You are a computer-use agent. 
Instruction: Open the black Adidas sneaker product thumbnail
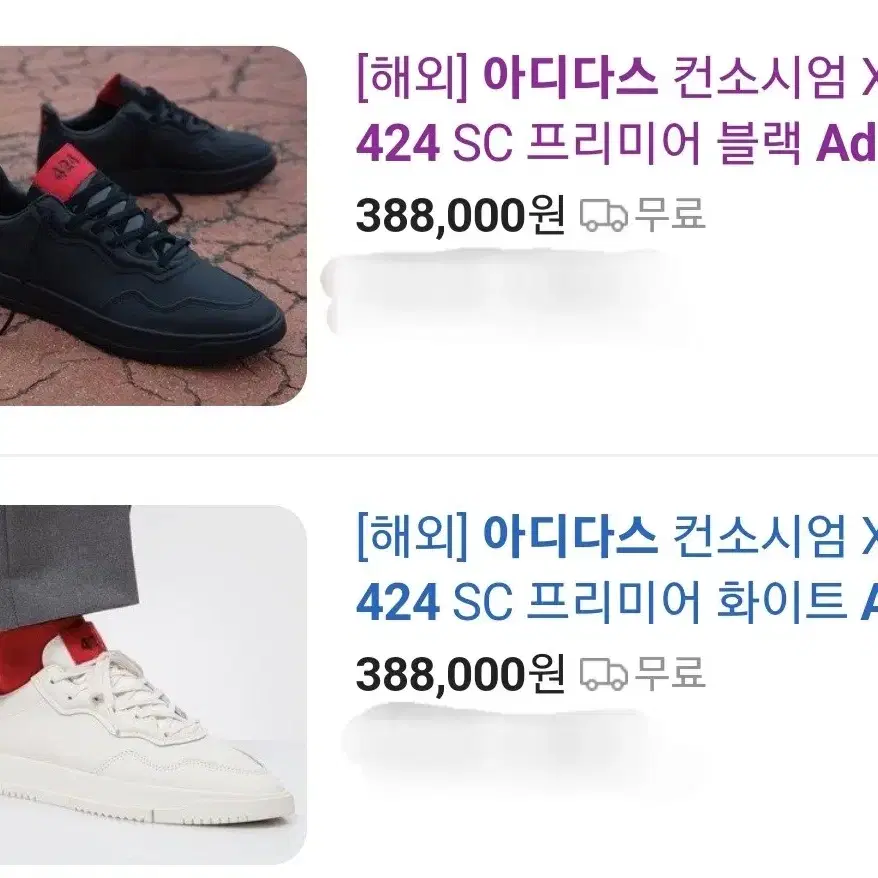coord(153,226)
